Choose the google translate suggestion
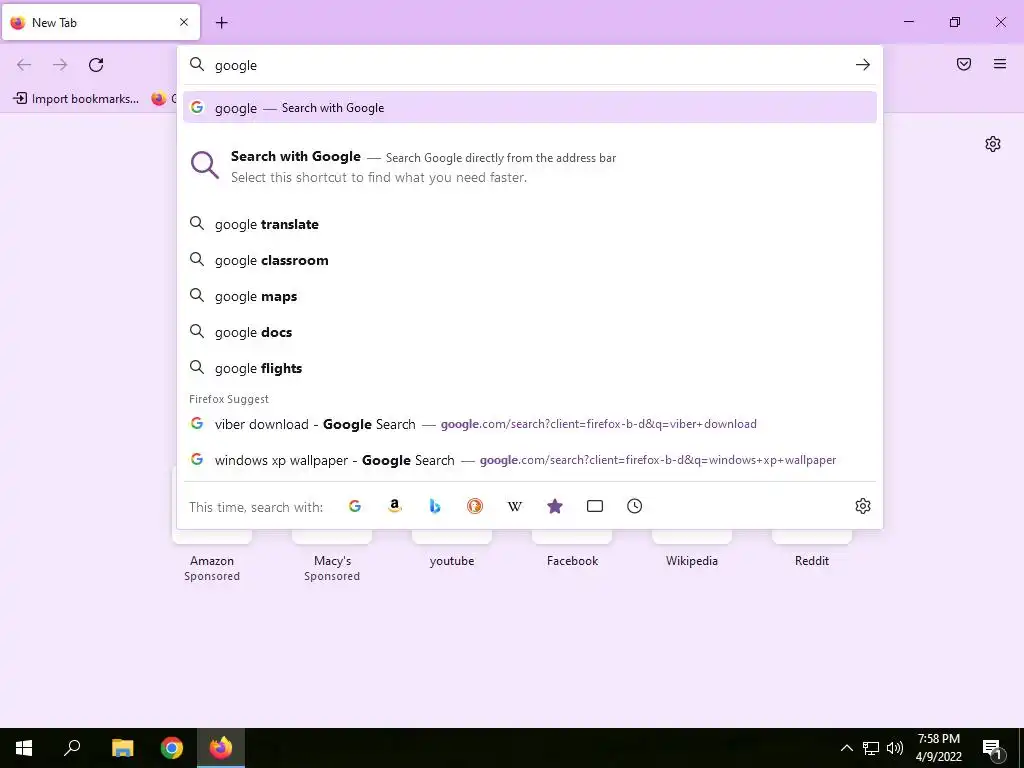The width and height of the screenshot is (1024, 768). point(530,224)
